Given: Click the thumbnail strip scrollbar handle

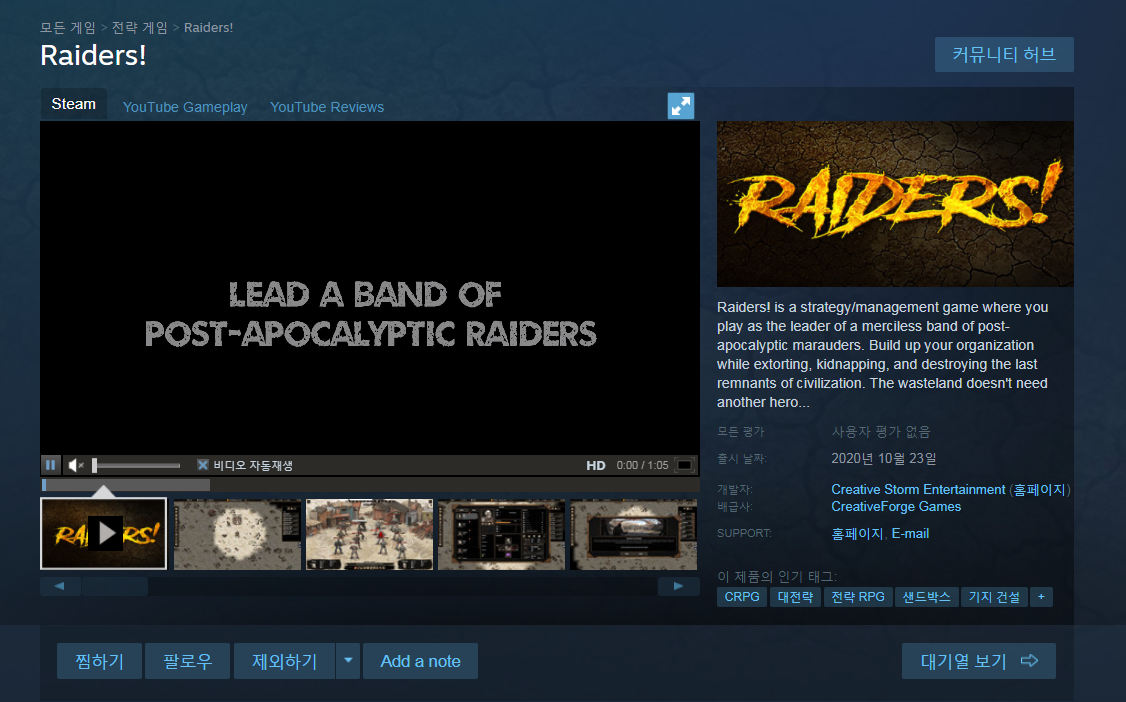Looking at the screenshot, I should (x=115, y=586).
